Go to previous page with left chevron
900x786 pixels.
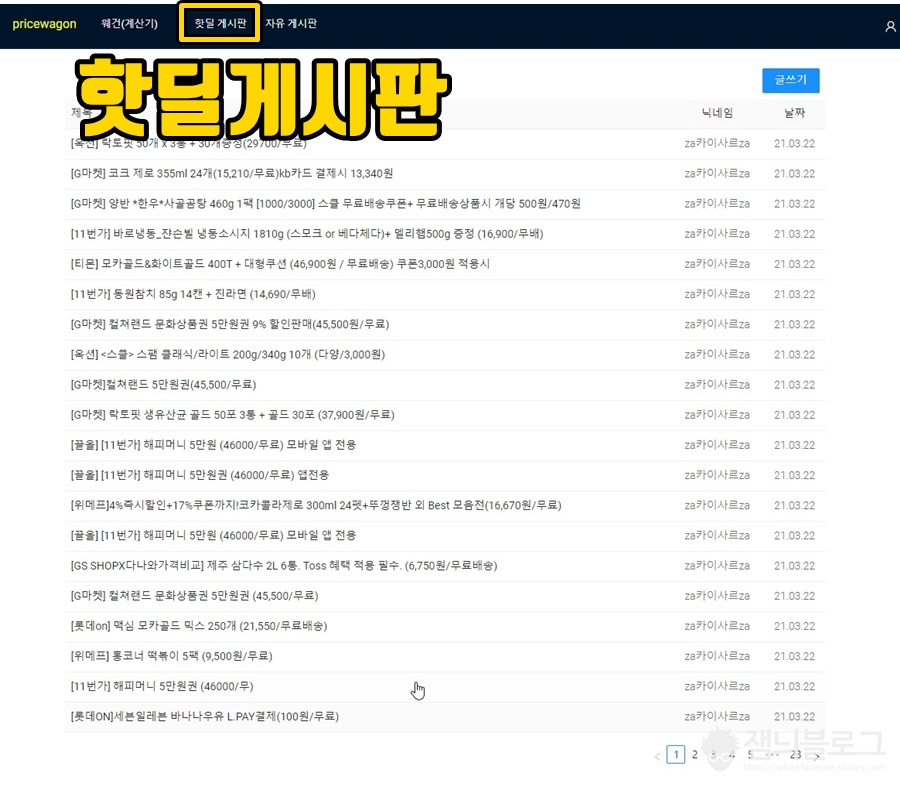click(x=657, y=757)
